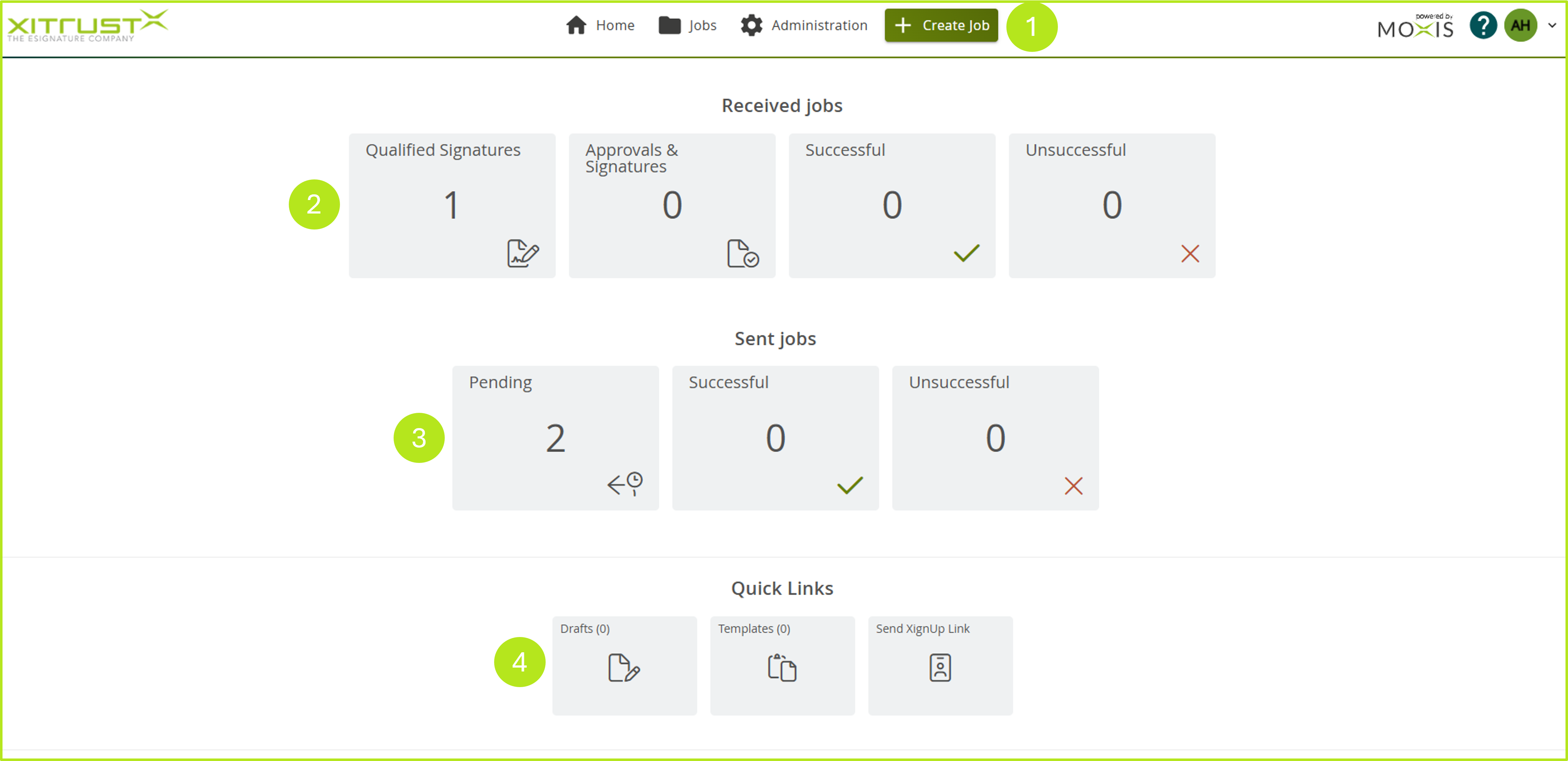Click the Send XignUp Link badge icon
The height and width of the screenshot is (761, 1568).
point(940,668)
